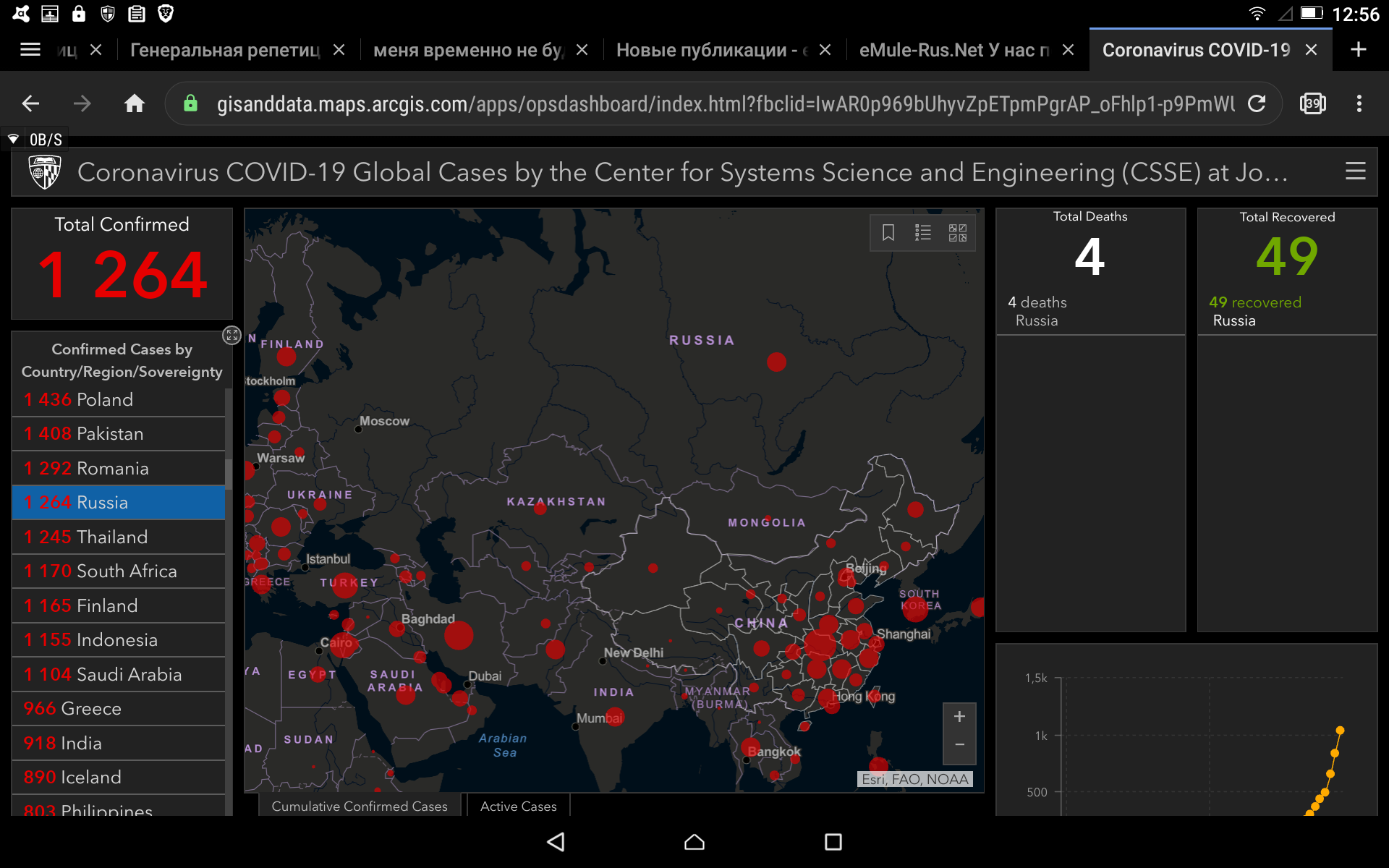Tap the Brave lion notification icon
Viewport: 1389px width, 868px height.
[x=166, y=14]
